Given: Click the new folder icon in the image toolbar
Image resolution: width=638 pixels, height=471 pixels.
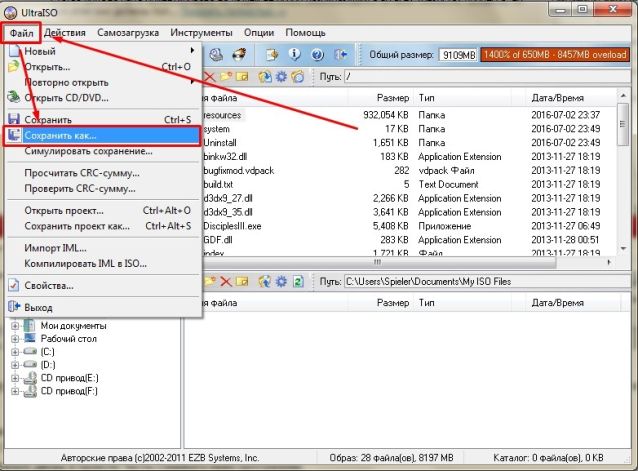Looking at the screenshot, I should 226,76.
